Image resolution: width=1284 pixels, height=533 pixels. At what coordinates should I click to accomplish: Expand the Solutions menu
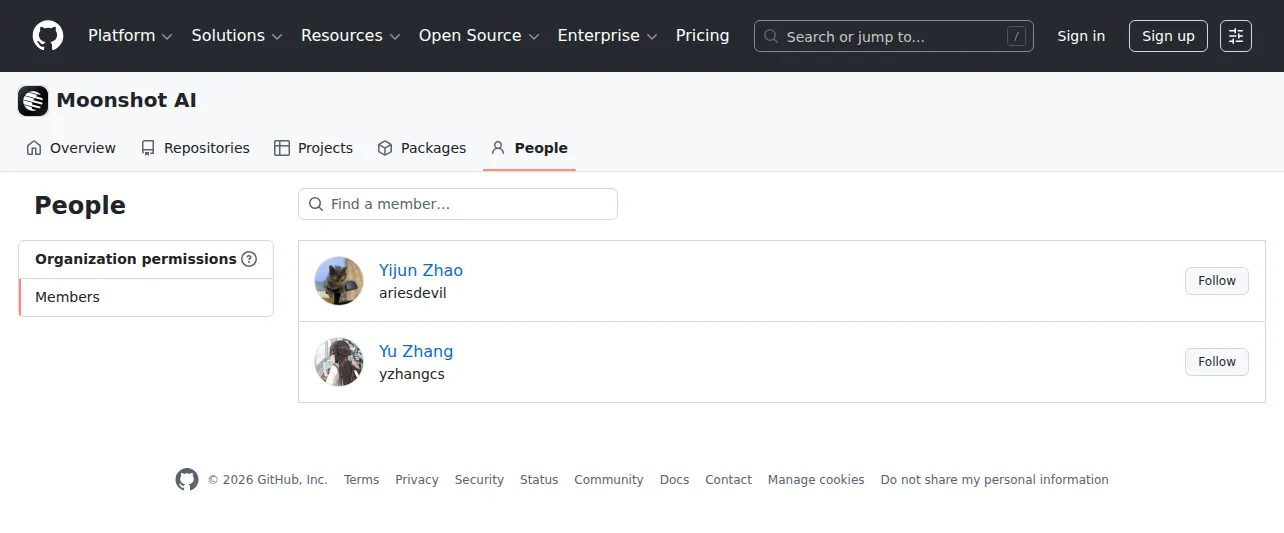pyautogui.click(x=237, y=36)
